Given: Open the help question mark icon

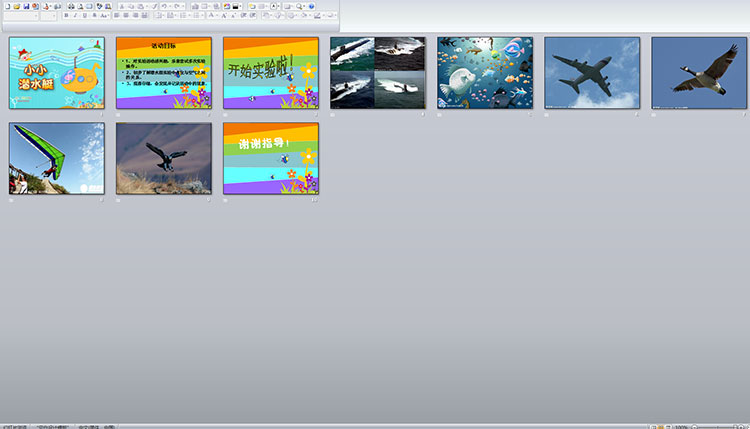Looking at the screenshot, I should (x=311, y=6).
